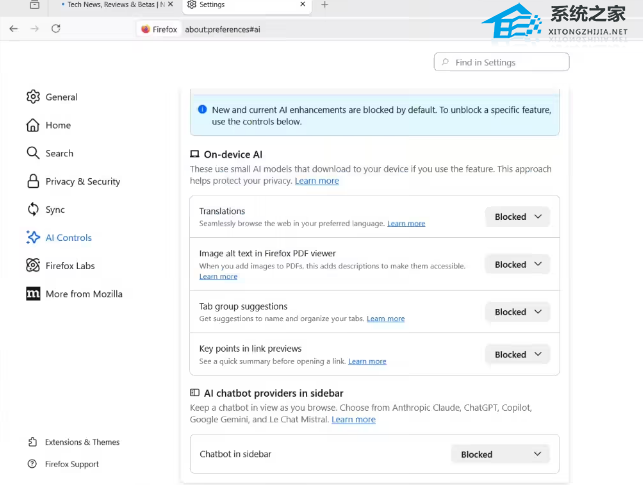Open Firefox Support link

pyautogui.click(x=72, y=464)
